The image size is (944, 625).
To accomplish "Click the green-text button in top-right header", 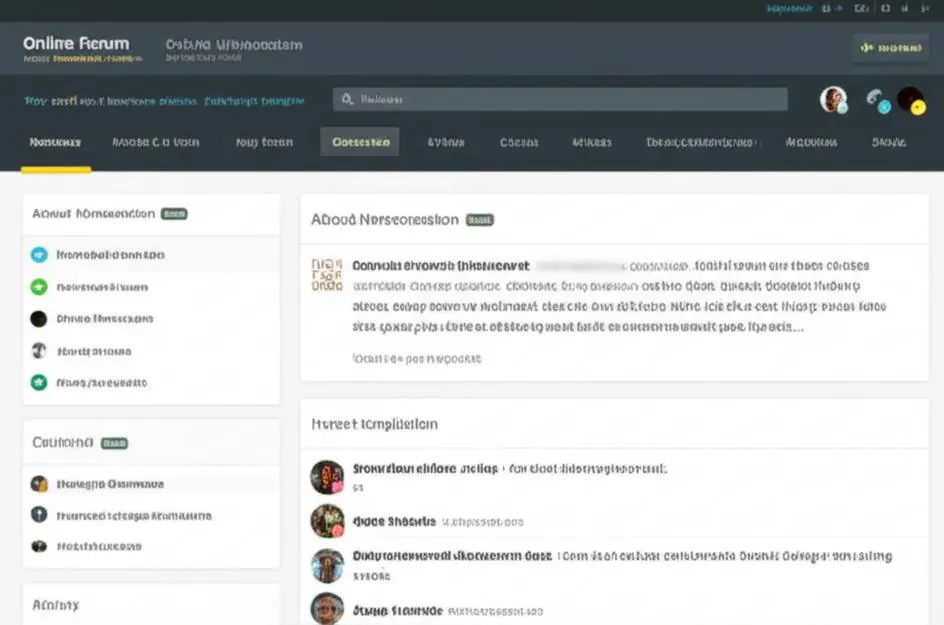I will (x=891, y=48).
